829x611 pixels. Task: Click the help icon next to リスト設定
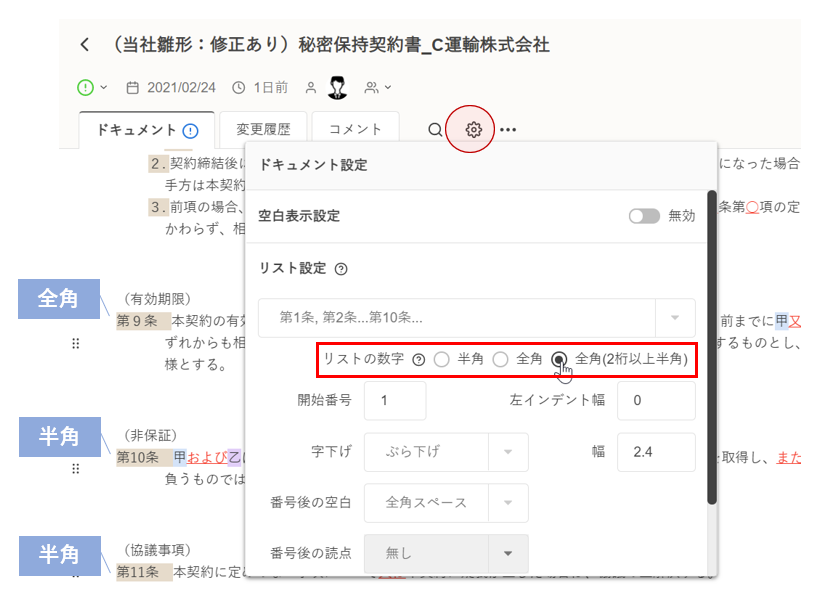(341, 268)
